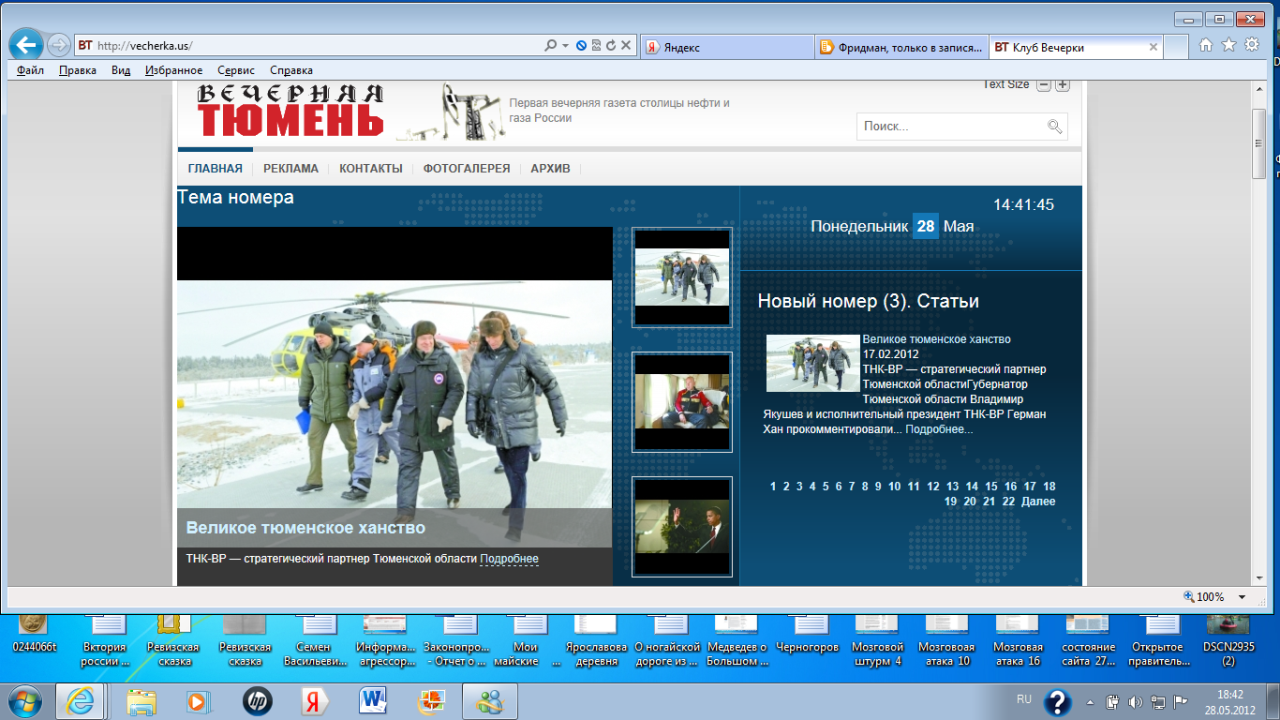This screenshot has height=720, width=1280.
Task: Go back with the browser Back arrow
Action: [x=26, y=45]
